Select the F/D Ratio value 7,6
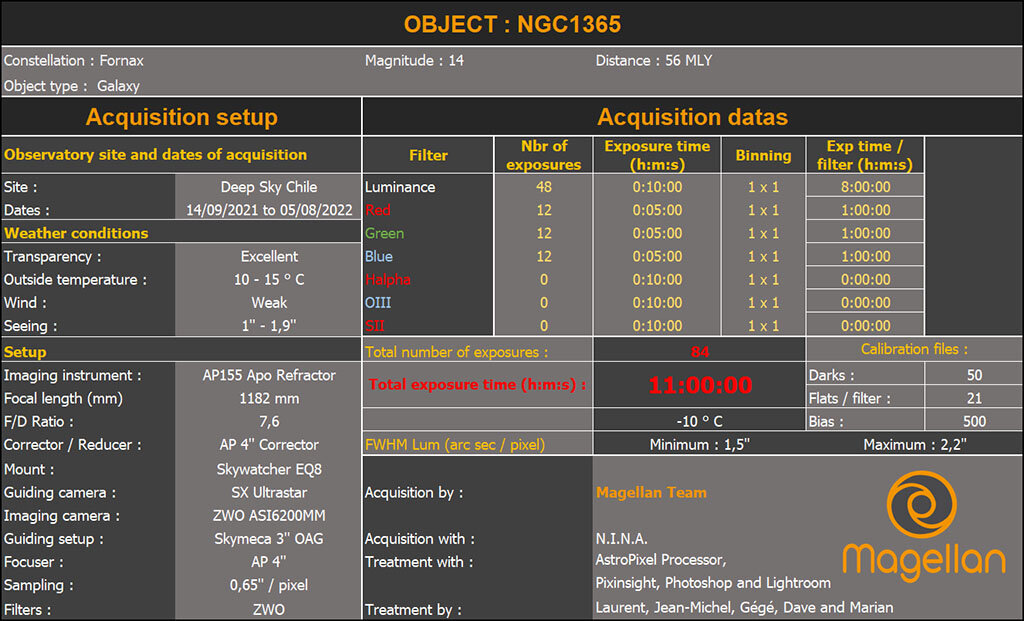The height and width of the screenshot is (621, 1024). pyautogui.click(x=268, y=422)
